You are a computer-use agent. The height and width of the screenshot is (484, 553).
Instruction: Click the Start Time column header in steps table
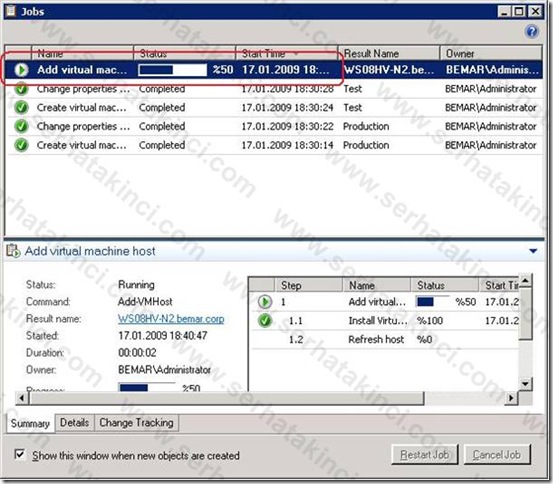click(x=499, y=285)
